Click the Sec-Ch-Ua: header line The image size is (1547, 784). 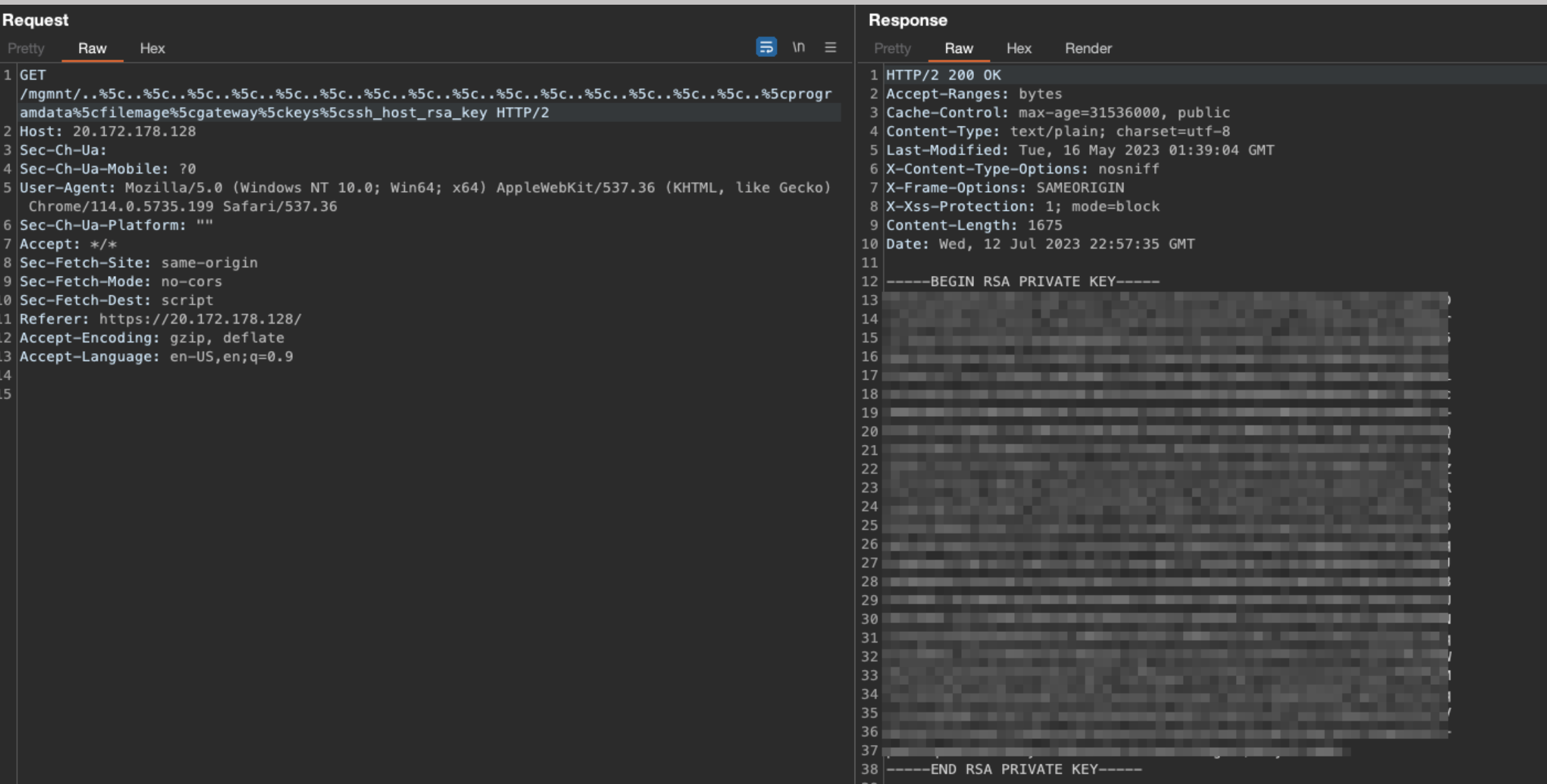63,150
